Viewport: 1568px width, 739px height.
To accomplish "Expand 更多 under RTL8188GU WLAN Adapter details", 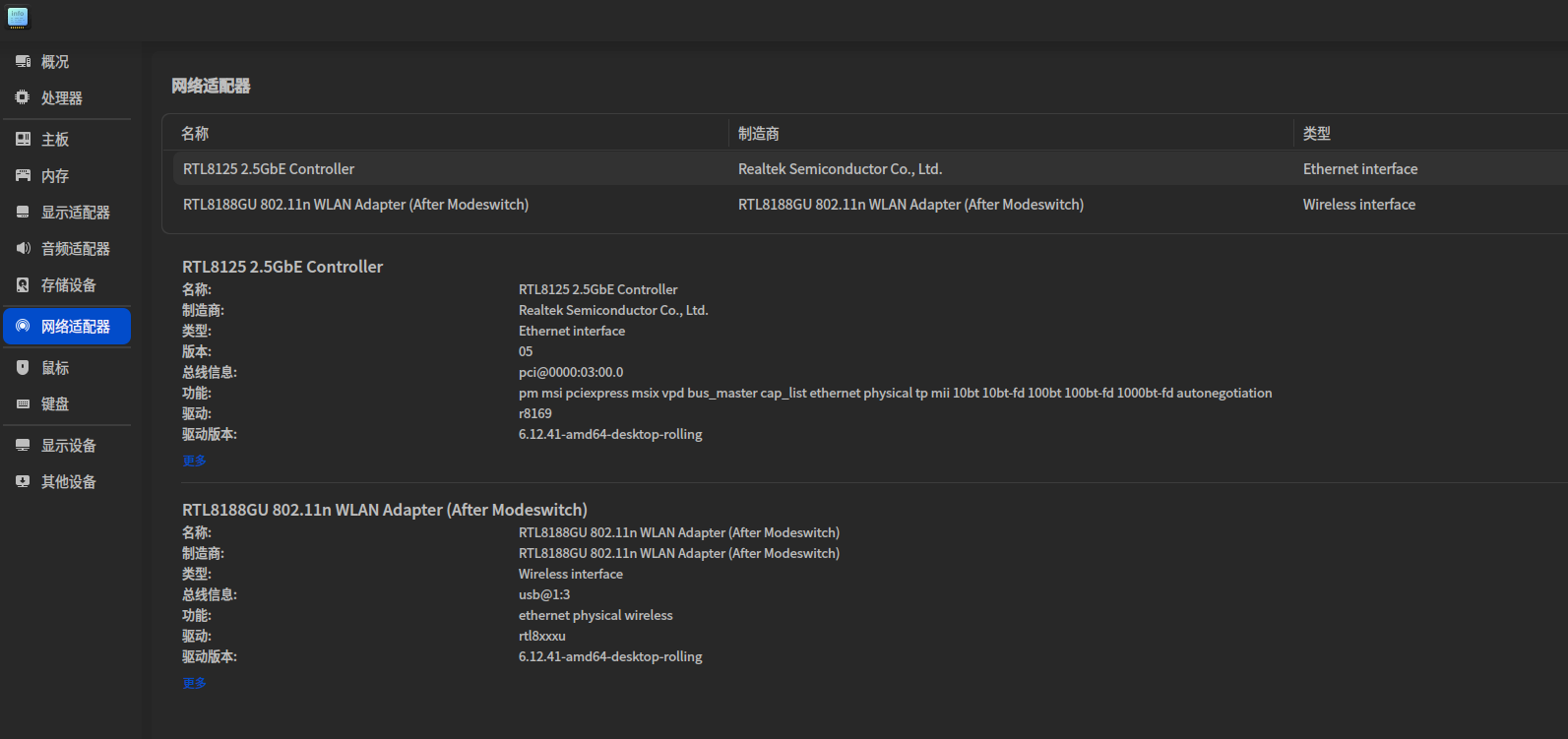I will click(x=194, y=683).
